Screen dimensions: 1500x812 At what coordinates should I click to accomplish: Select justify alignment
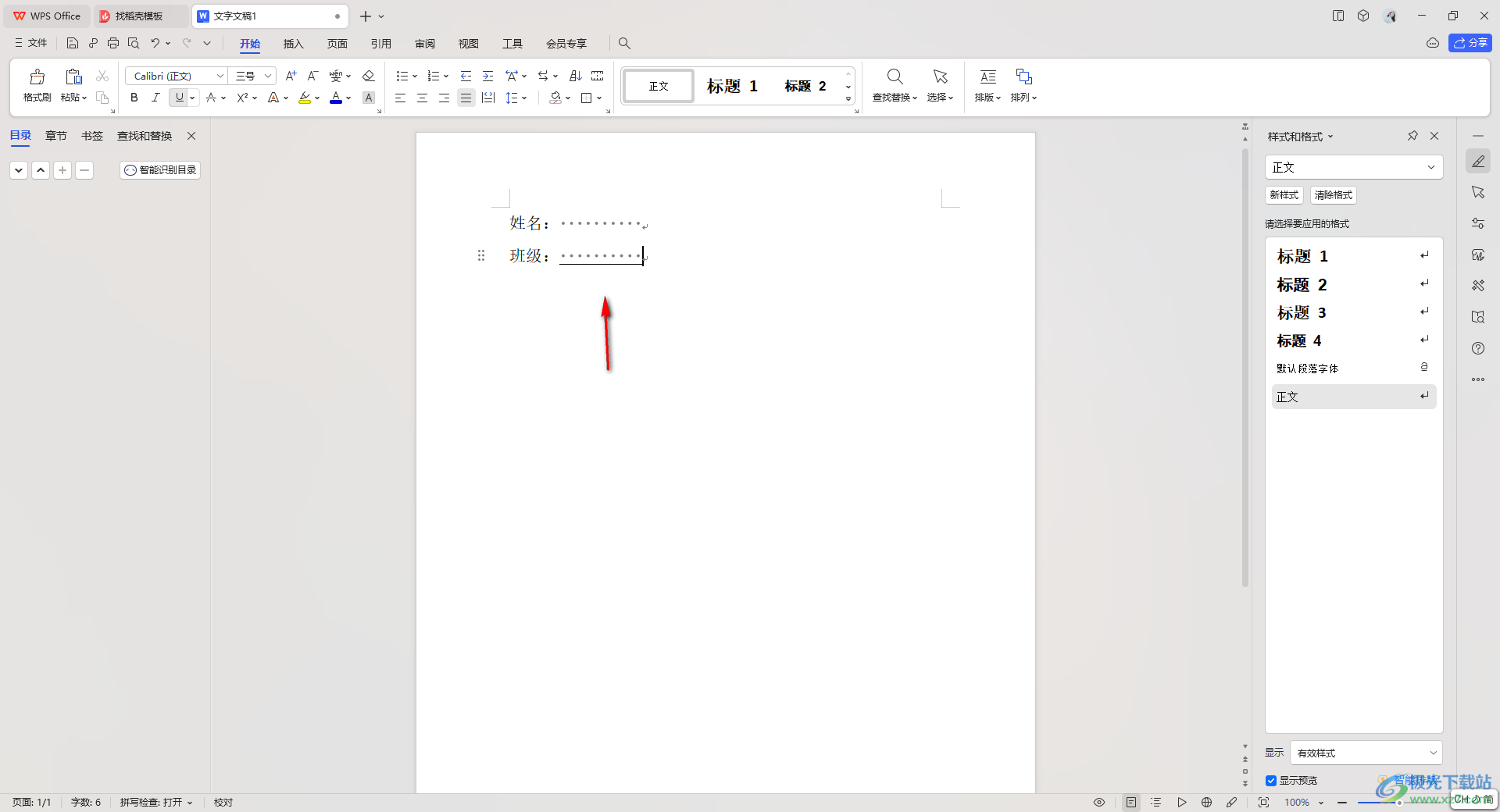[466, 98]
